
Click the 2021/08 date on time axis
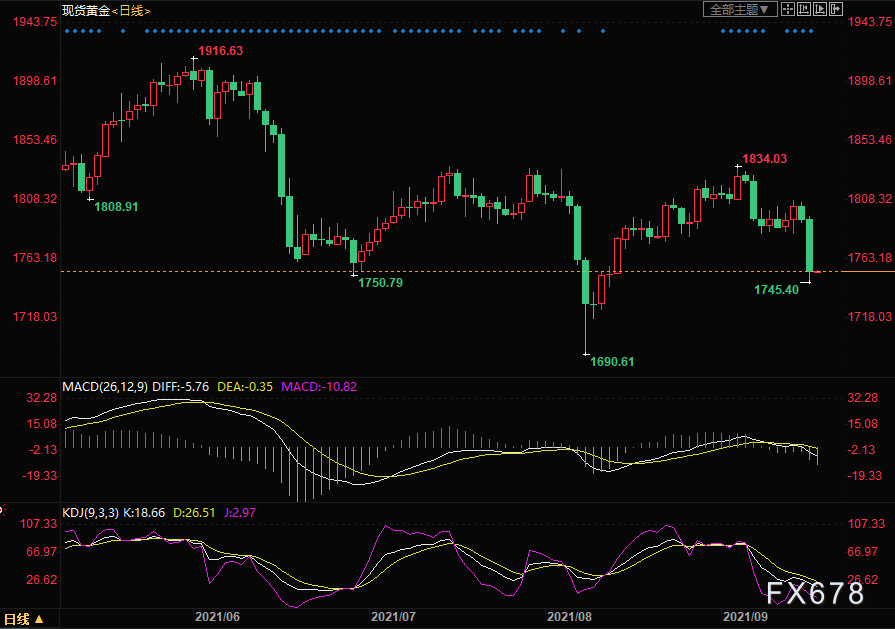(x=569, y=617)
